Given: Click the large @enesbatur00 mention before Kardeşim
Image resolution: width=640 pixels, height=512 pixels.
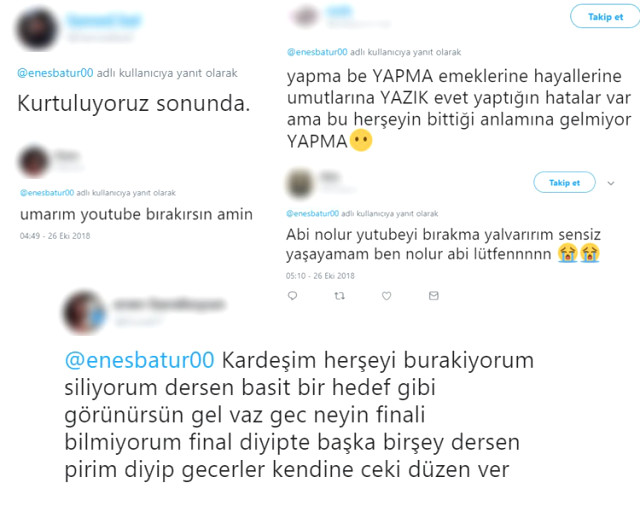Looking at the screenshot, I should tap(140, 360).
